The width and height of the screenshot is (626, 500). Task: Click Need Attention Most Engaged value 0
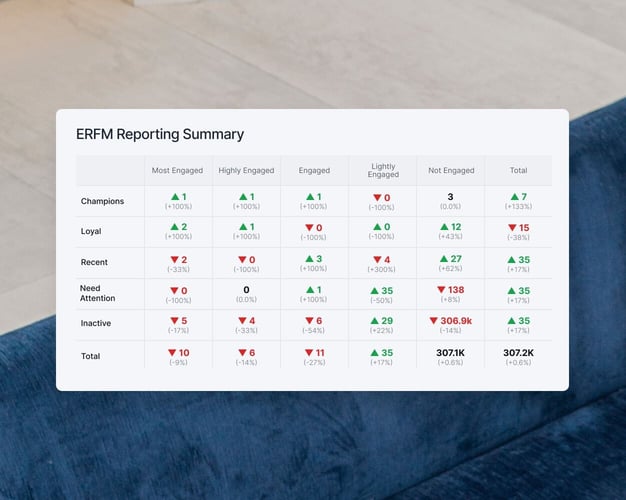[x=184, y=291]
